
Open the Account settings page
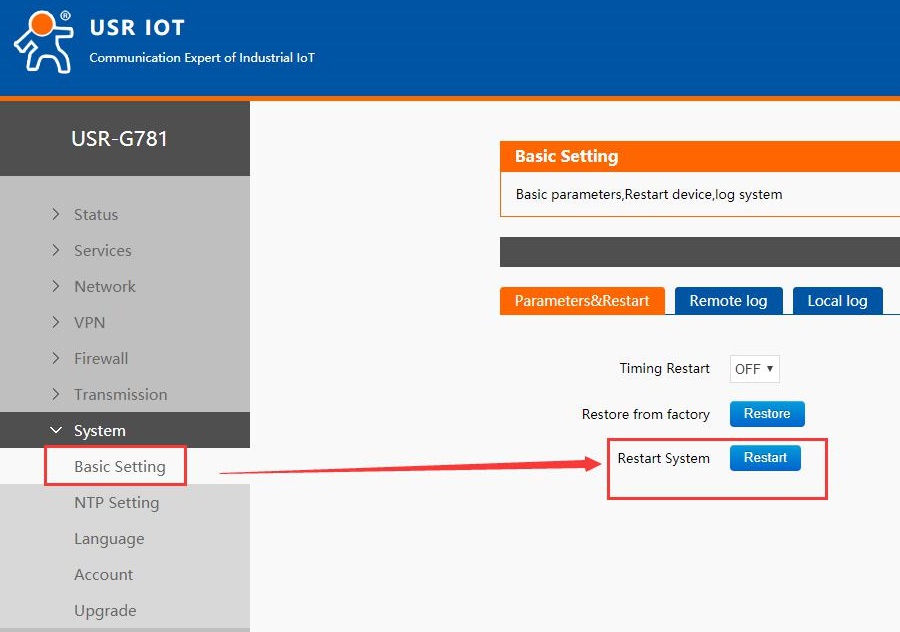(103, 575)
